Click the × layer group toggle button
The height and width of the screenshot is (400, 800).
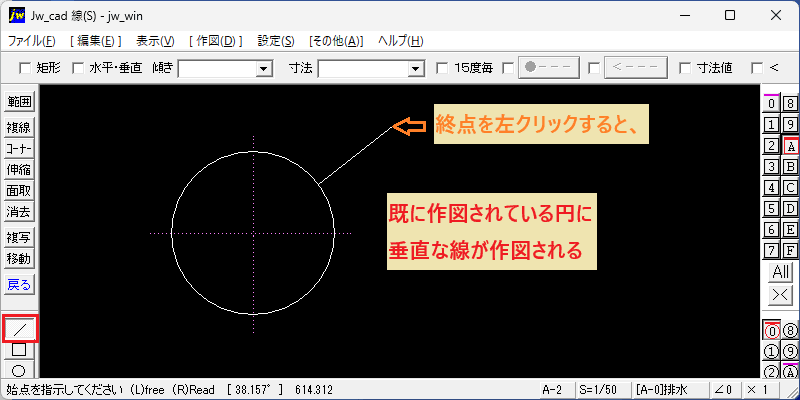pos(781,295)
